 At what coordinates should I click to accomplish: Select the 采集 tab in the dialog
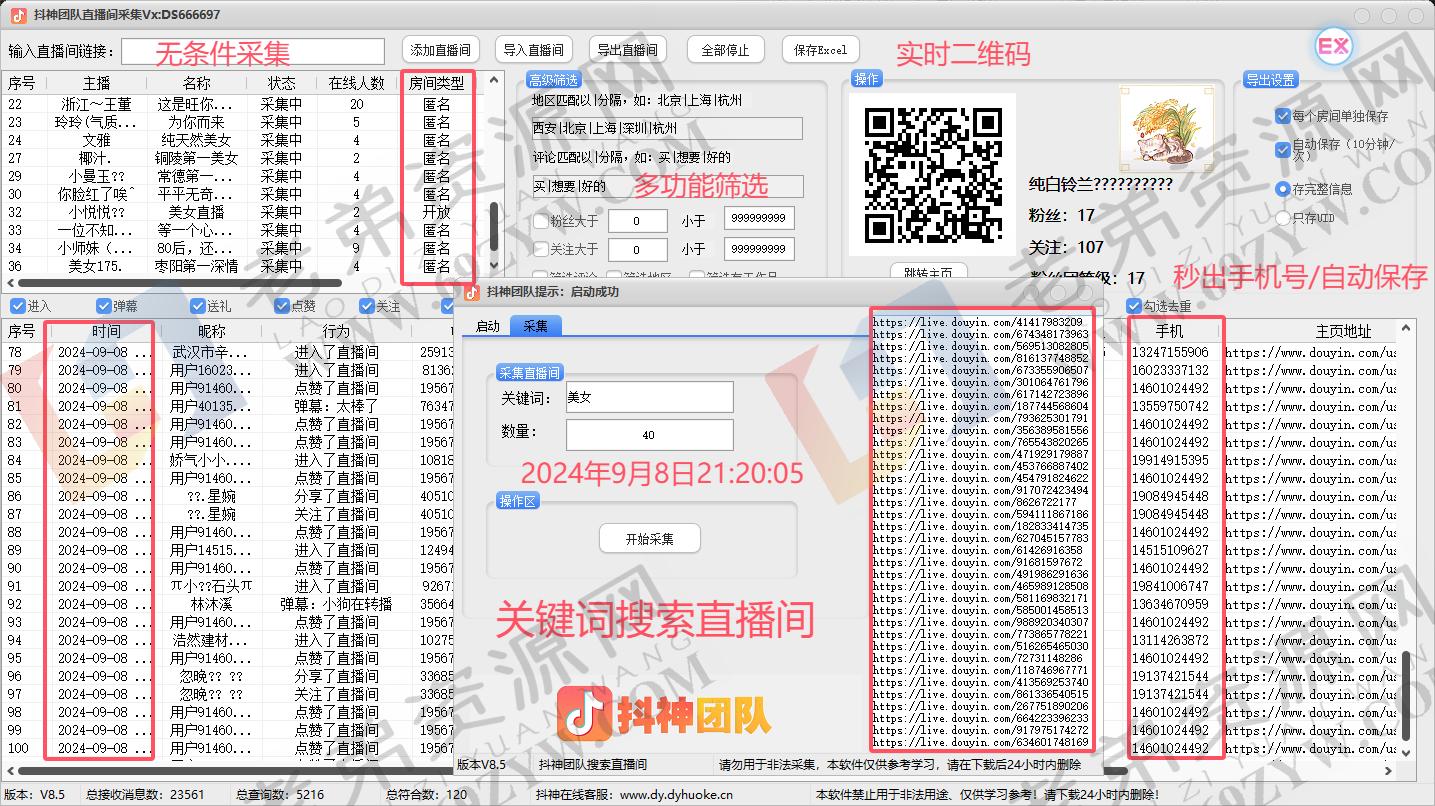(x=535, y=326)
